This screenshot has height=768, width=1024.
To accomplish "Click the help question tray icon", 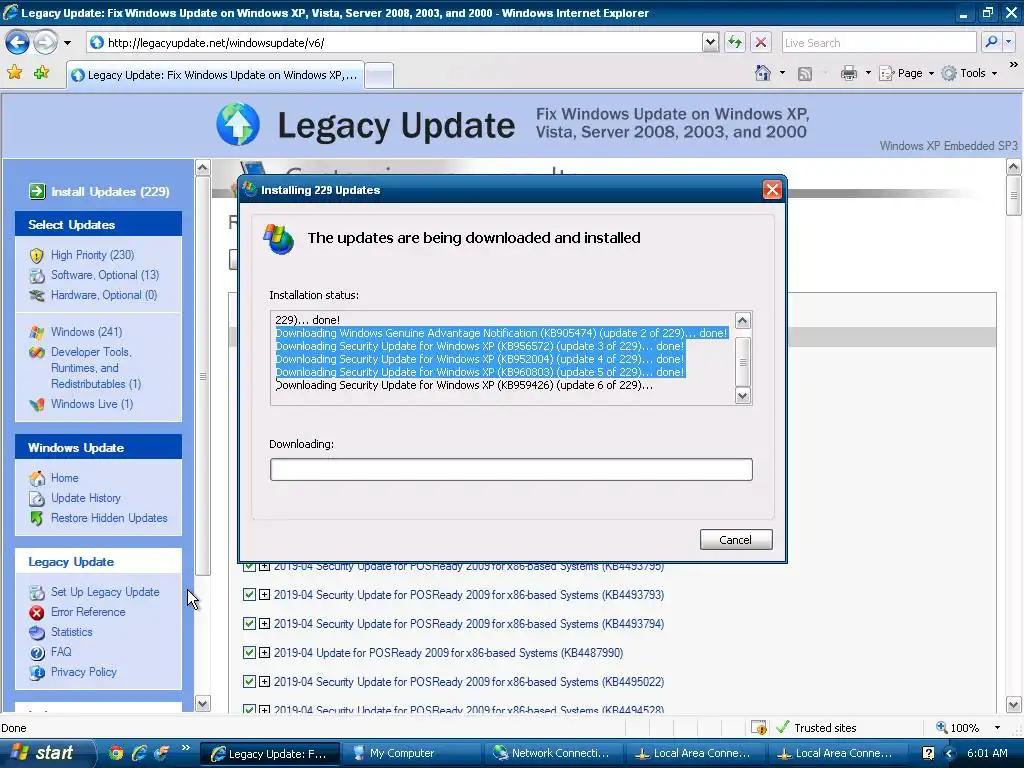I will pyautogui.click(x=927, y=753).
